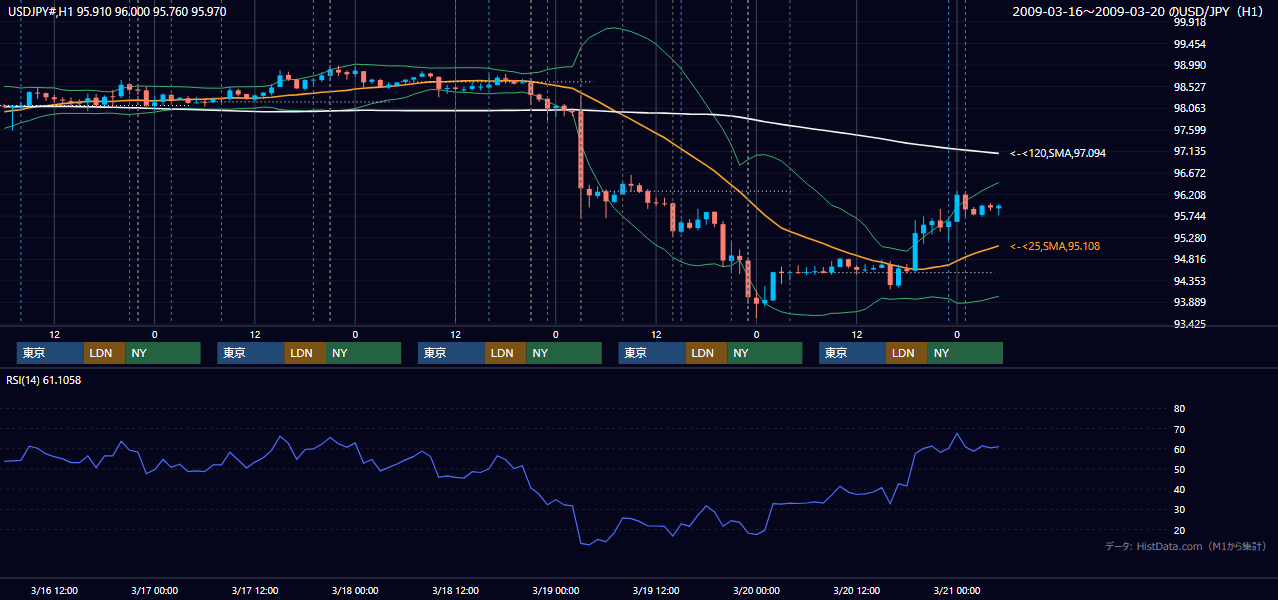Click the 3/21 00:00 date label
Image resolution: width=1278 pixels, height=600 pixels.
click(x=957, y=590)
